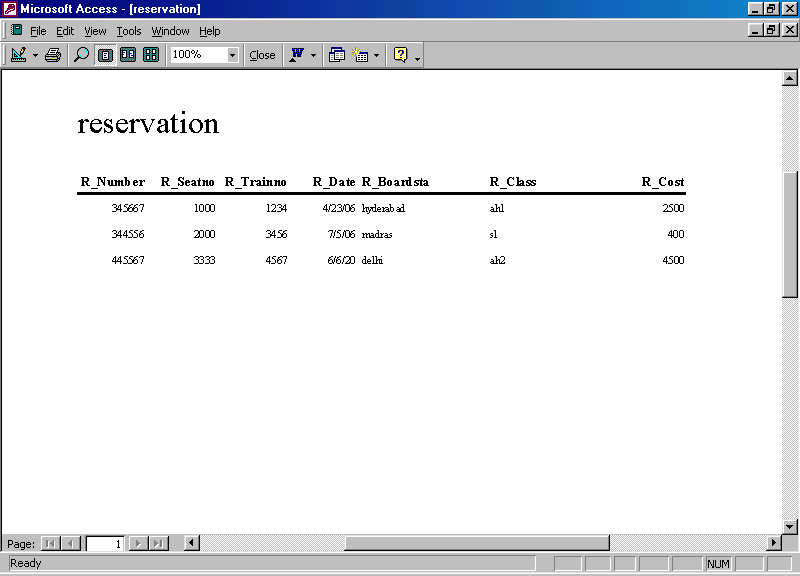Click the Design View toolbar icon

(19, 55)
